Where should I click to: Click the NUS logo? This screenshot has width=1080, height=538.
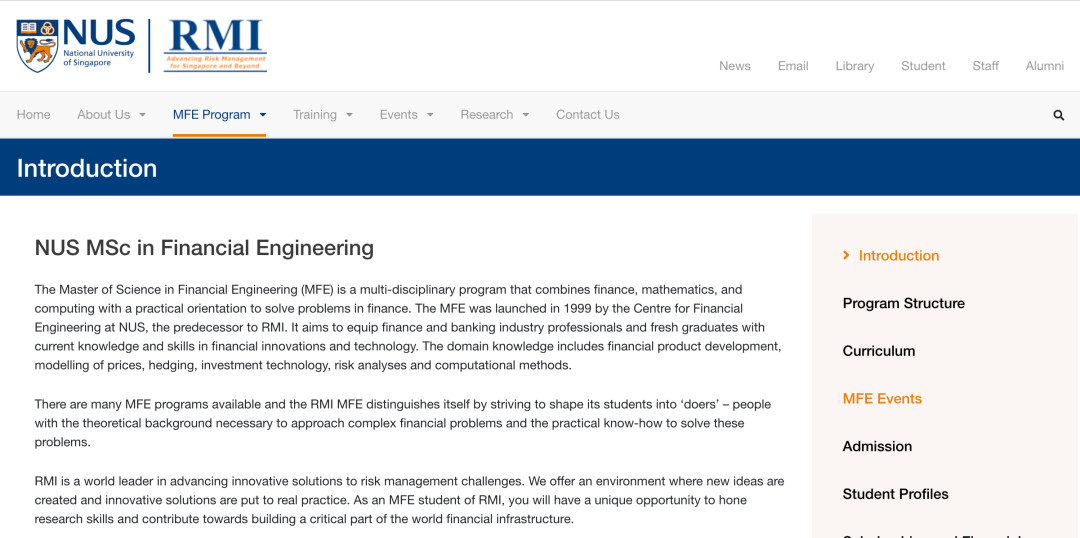pos(76,45)
